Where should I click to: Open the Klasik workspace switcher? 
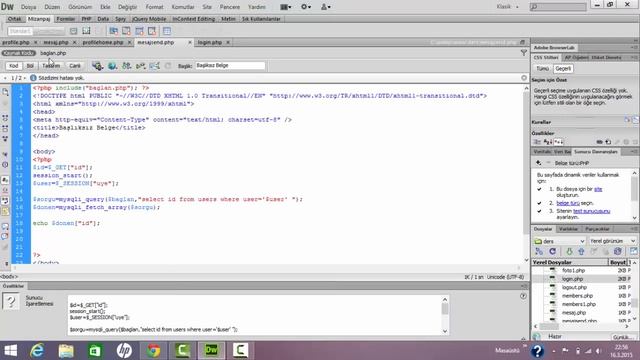coord(507,7)
